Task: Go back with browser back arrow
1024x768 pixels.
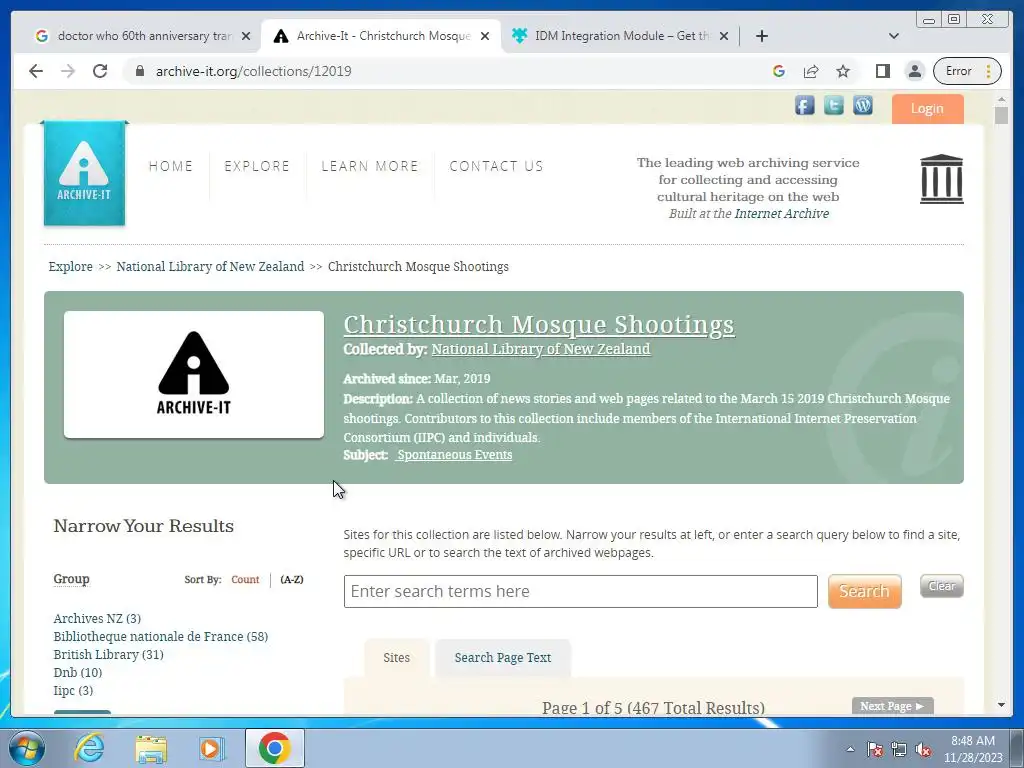Action: tap(36, 71)
